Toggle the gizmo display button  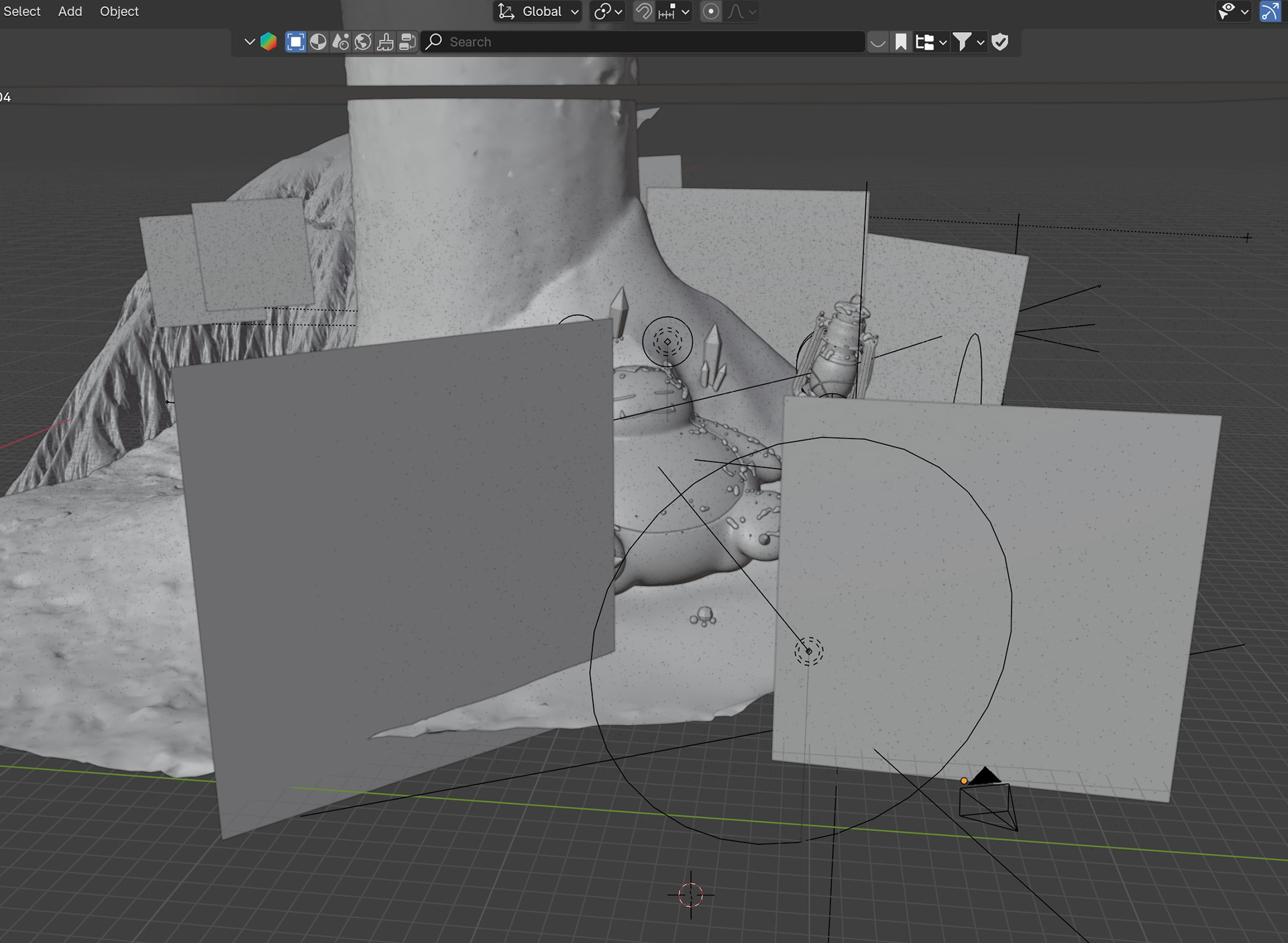click(x=1269, y=11)
